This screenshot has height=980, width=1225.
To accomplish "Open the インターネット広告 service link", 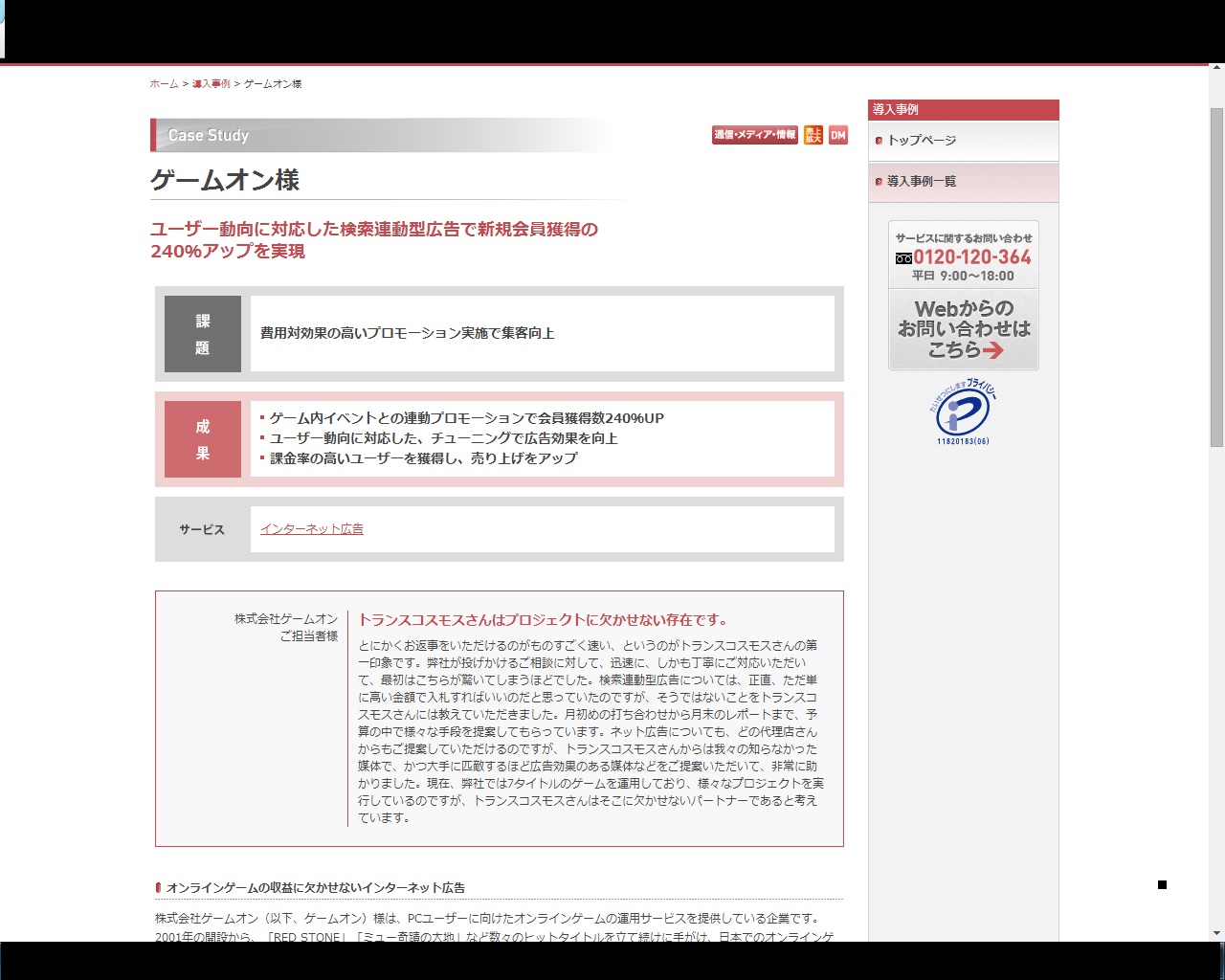I will (312, 528).
